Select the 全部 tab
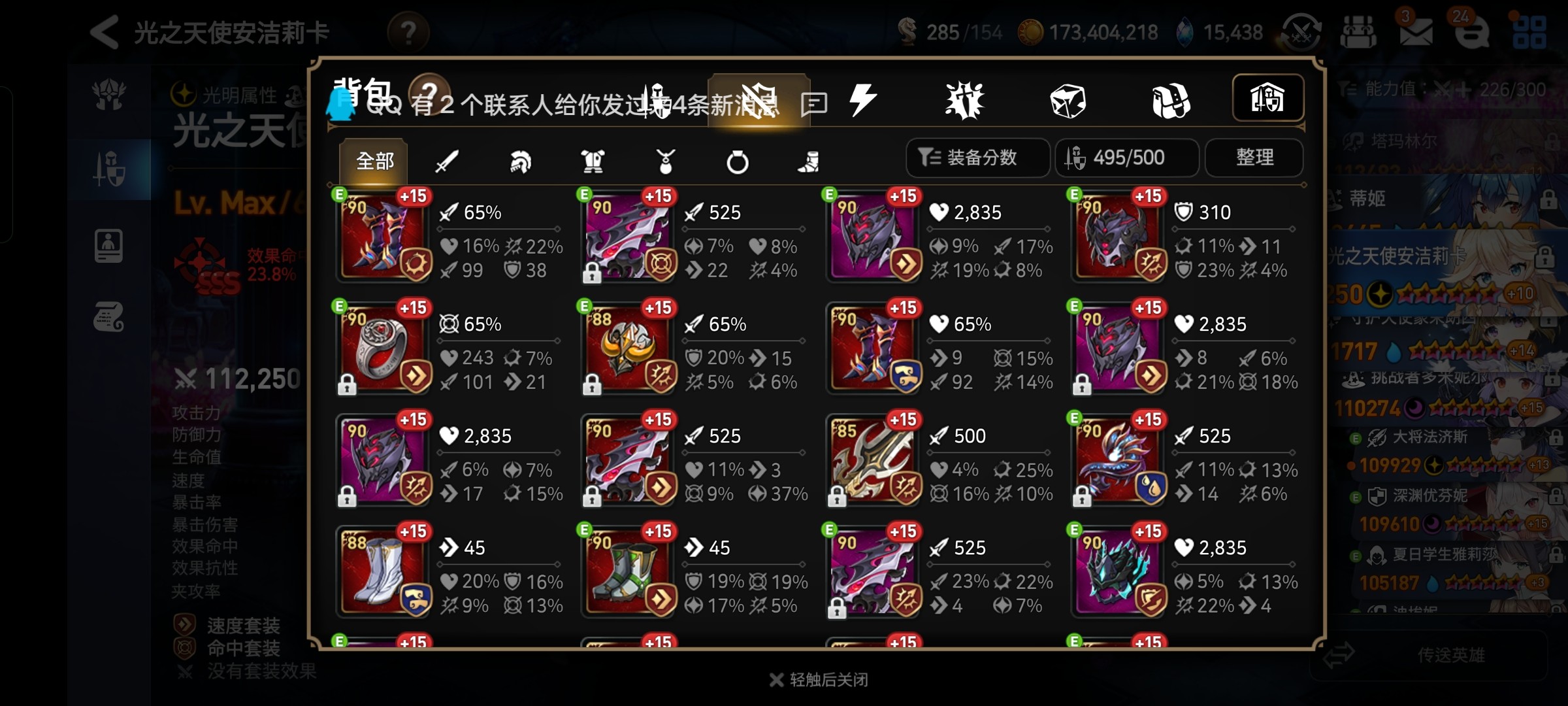The width and height of the screenshot is (1568, 706). tap(374, 161)
